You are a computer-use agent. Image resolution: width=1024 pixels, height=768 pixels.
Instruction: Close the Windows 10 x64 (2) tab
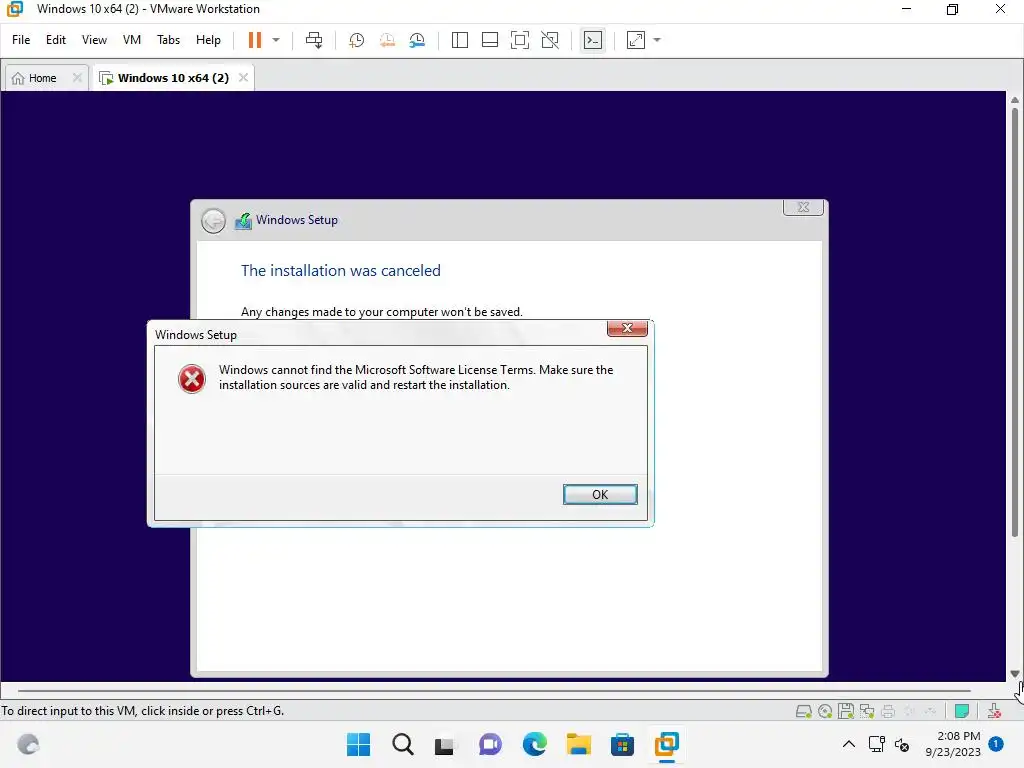pos(243,78)
